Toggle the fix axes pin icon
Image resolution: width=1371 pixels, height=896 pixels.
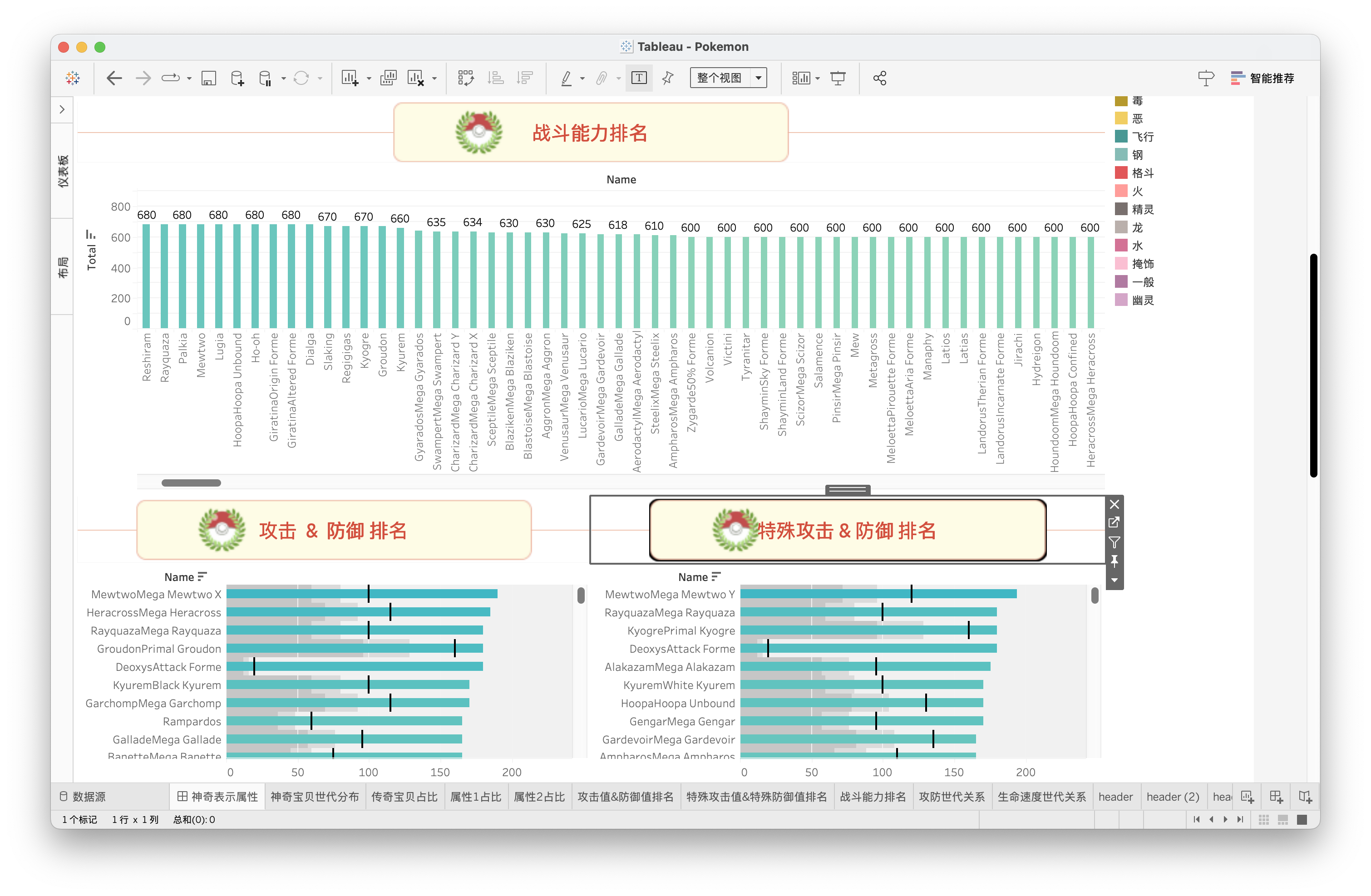668,78
